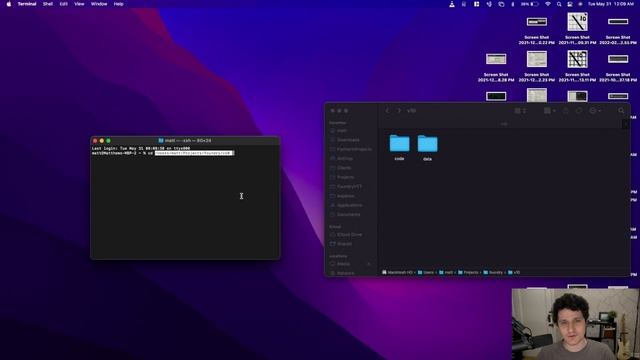Screen dimensions: 640x360
Task: Select Screen Shot 2021-11...09.31 PM desktop file
Action: tap(577, 29)
